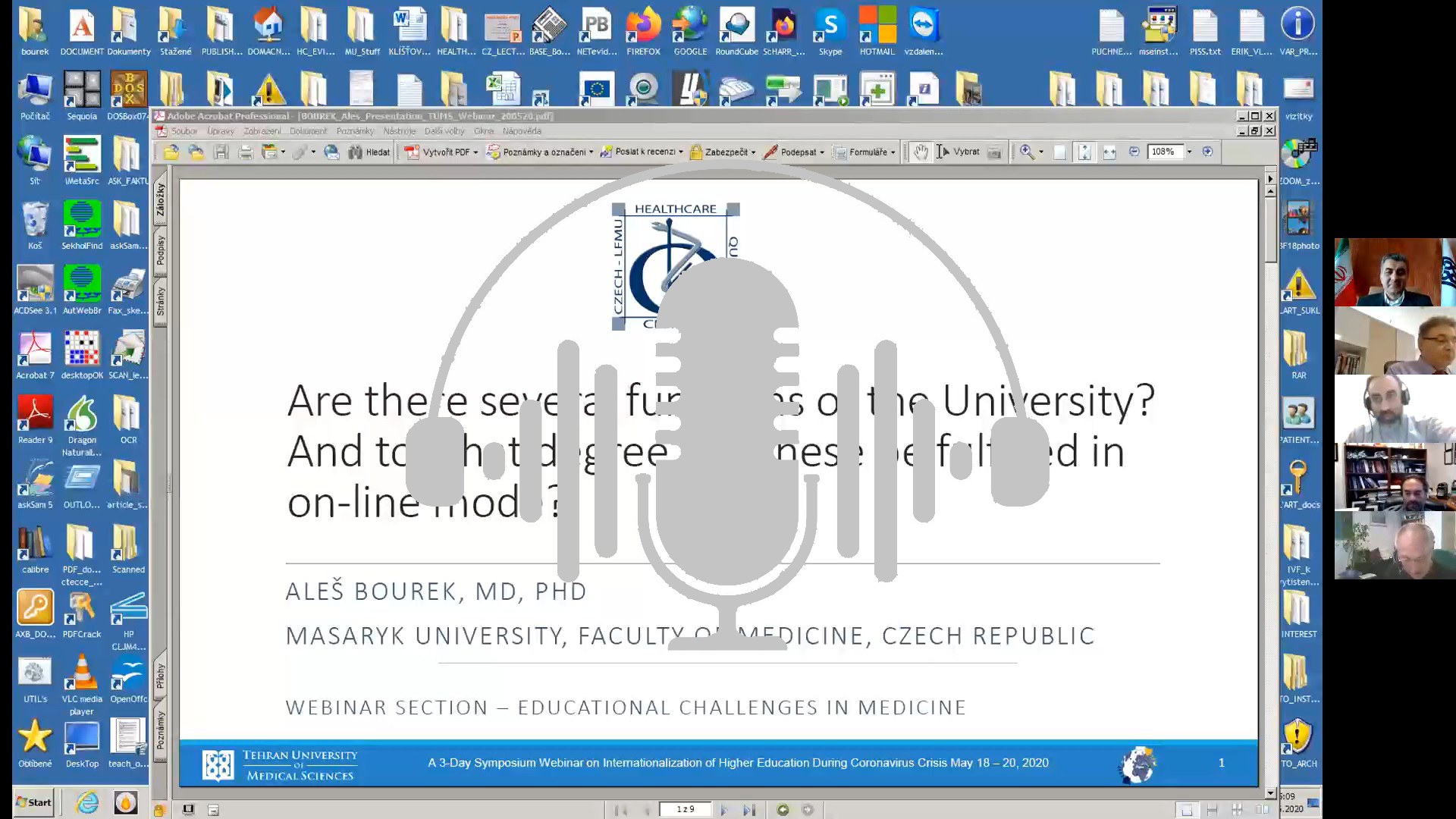Image resolution: width=1456 pixels, height=819 pixels.
Task: Open the Záložky side panel tab
Action: 160,199
